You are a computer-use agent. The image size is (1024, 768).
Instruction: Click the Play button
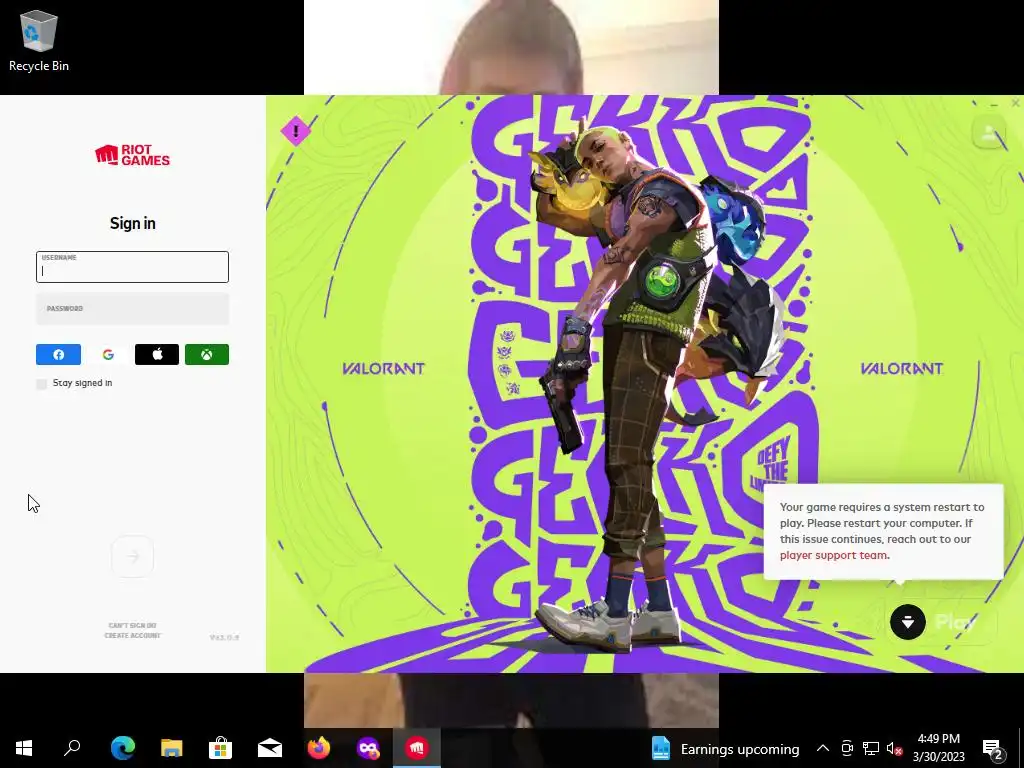click(955, 622)
